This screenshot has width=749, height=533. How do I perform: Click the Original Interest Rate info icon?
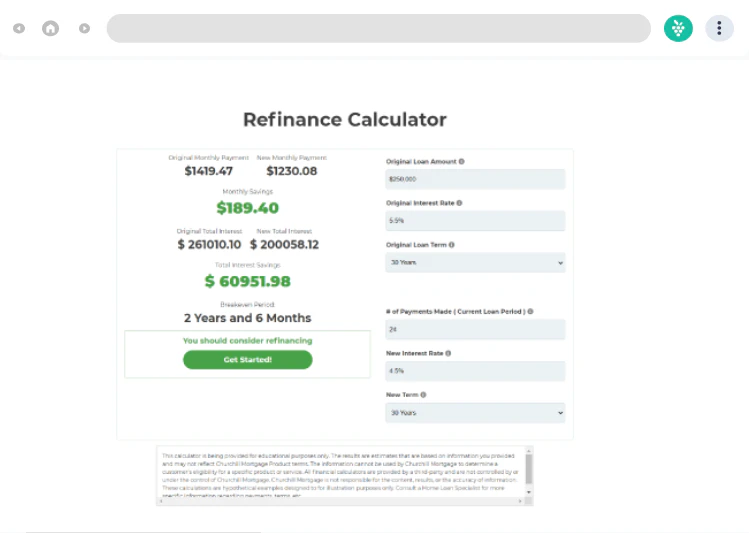[x=460, y=203]
